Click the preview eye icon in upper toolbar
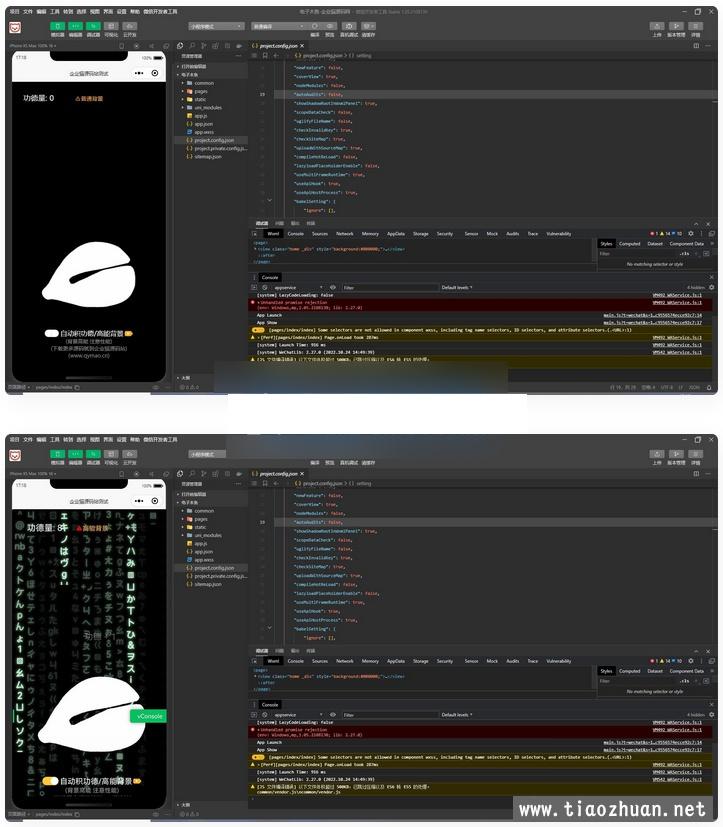The image size is (723, 827). point(330,26)
